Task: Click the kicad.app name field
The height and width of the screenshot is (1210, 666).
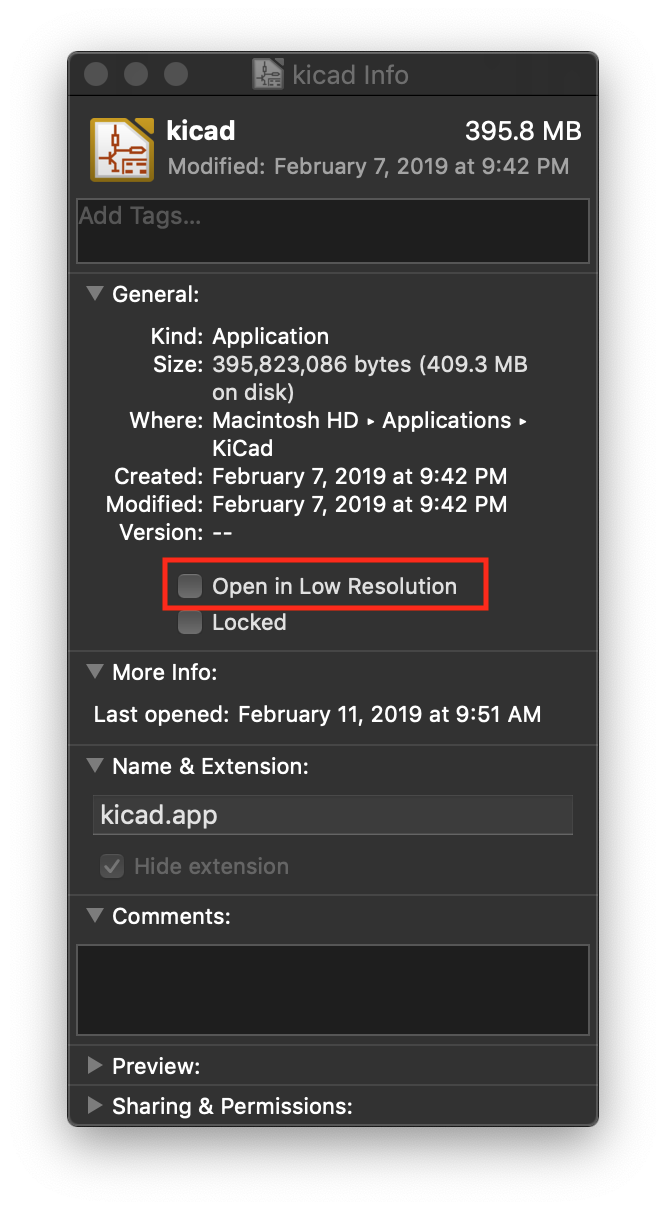Action: (332, 815)
